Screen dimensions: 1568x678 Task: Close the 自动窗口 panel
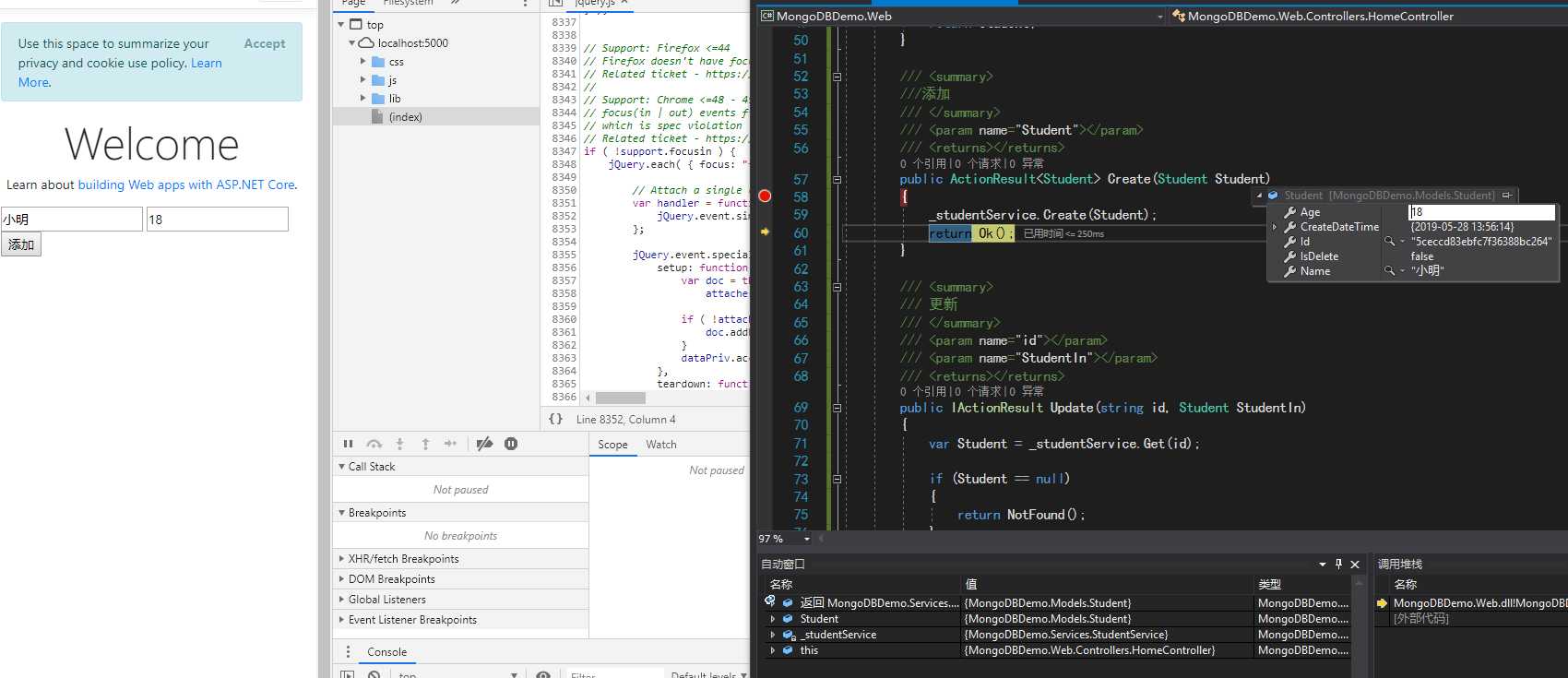click(x=1355, y=564)
